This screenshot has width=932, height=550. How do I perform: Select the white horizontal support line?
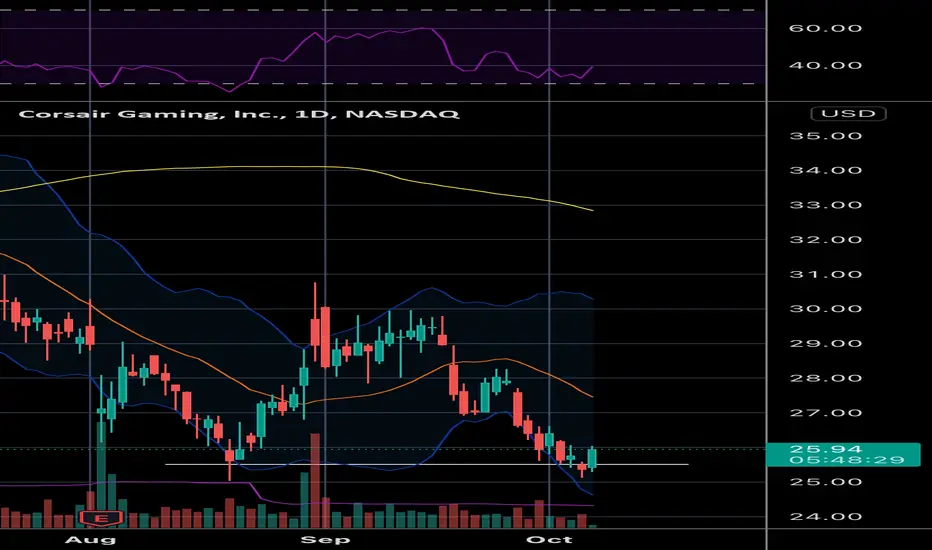pos(400,464)
